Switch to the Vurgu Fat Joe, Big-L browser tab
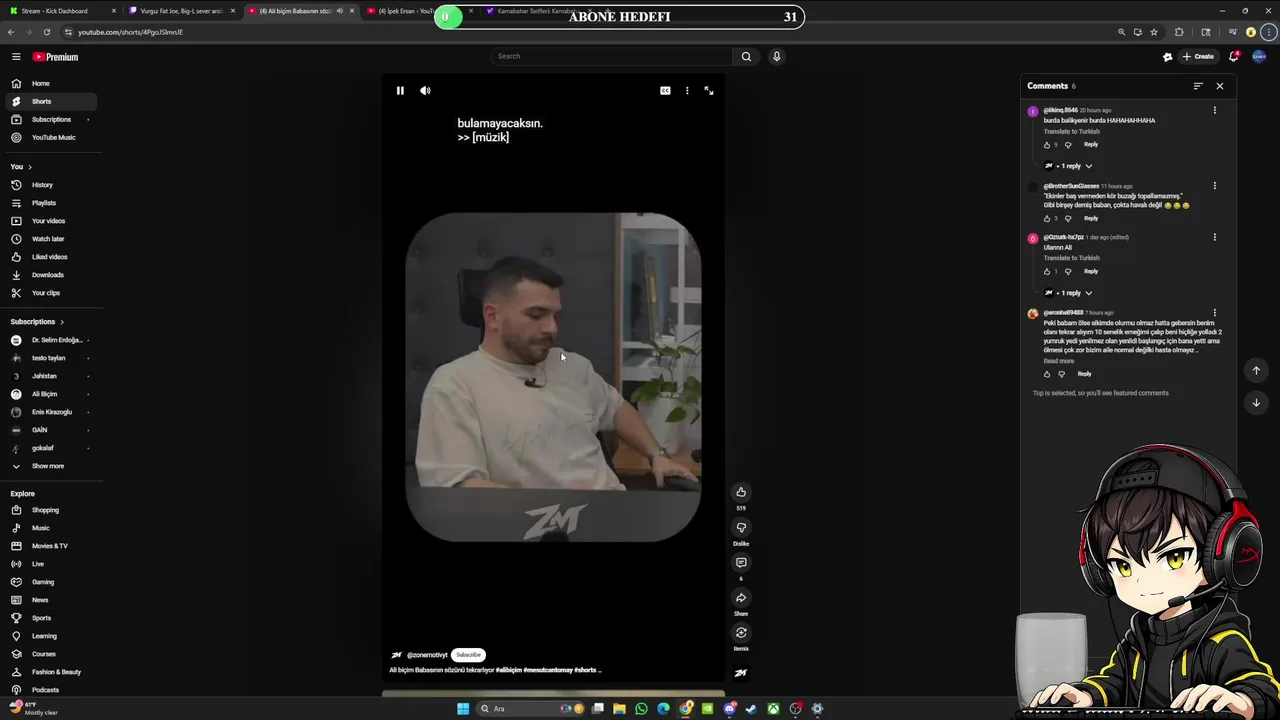Image resolution: width=1280 pixels, height=720 pixels. pos(180,11)
